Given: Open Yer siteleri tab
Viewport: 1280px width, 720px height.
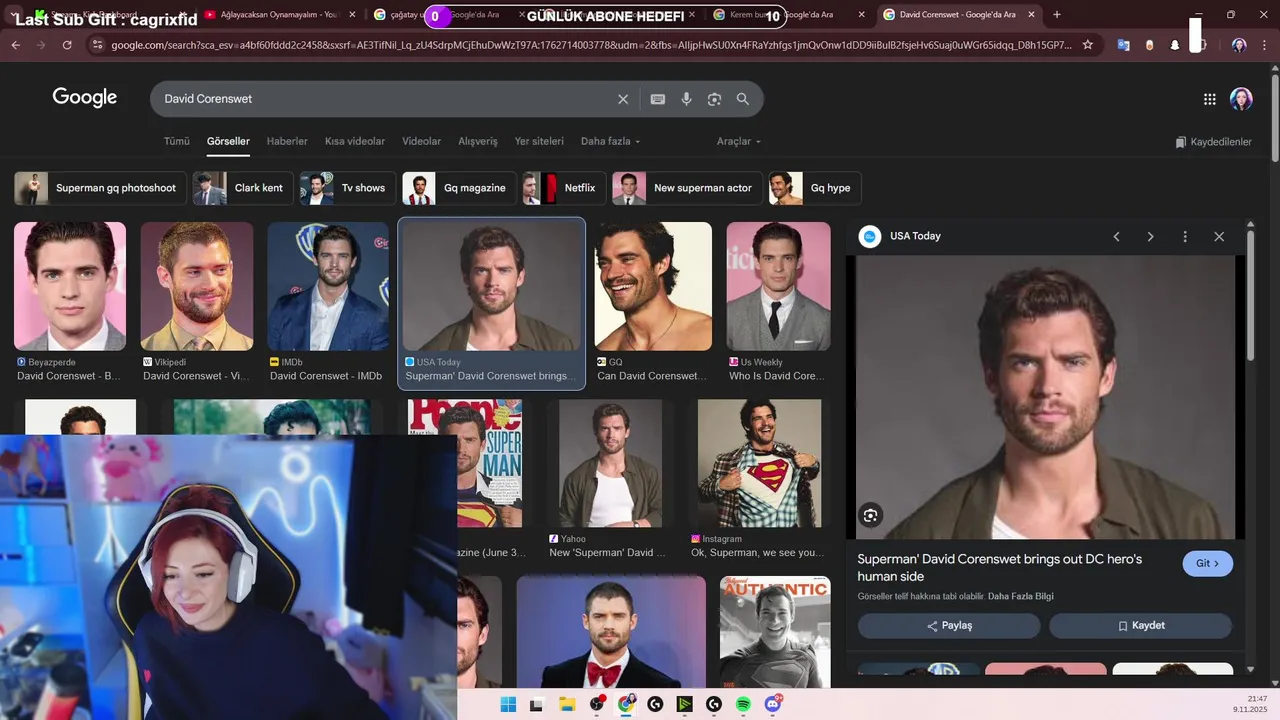Looking at the screenshot, I should point(539,141).
